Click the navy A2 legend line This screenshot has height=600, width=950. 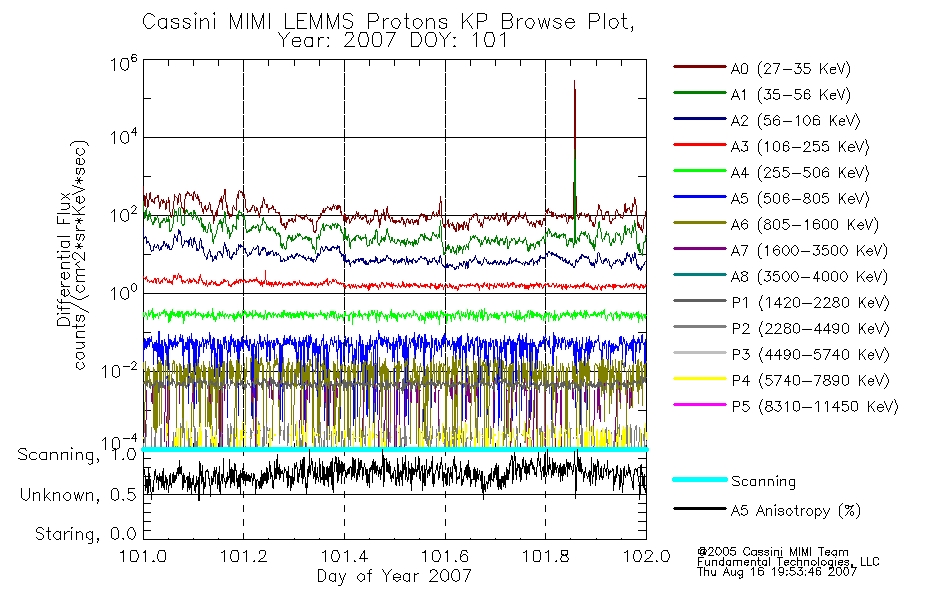tap(700, 119)
